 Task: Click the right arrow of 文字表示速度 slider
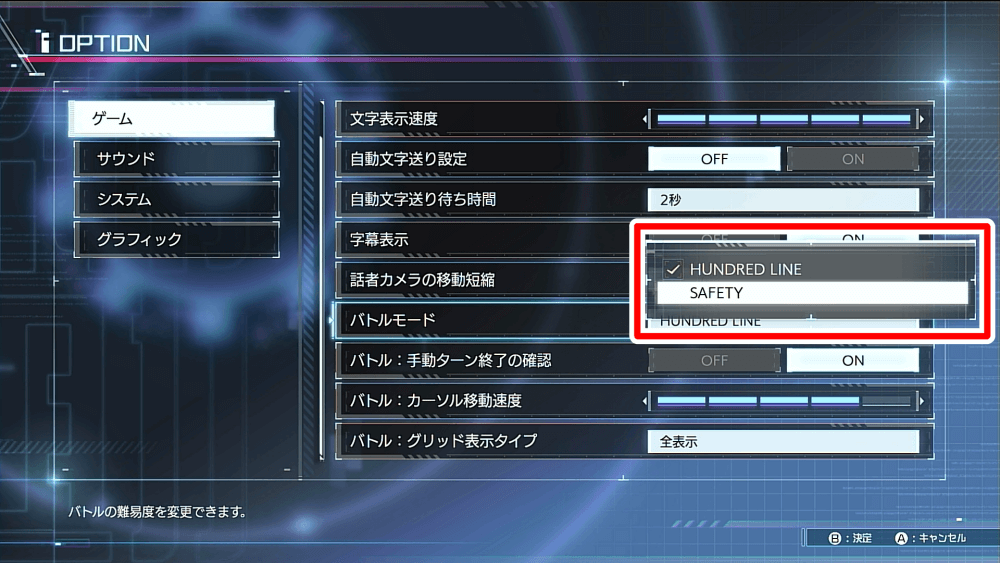click(x=922, y=119)
